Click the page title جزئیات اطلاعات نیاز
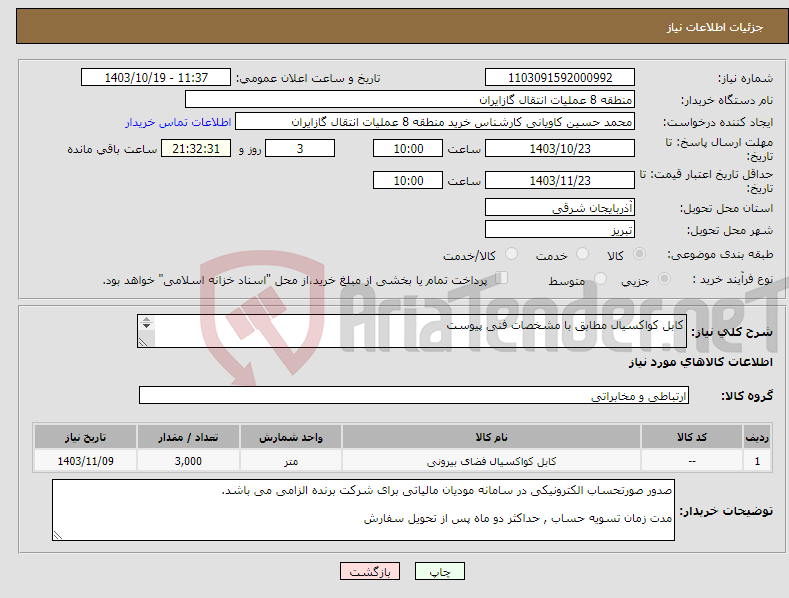Screen dimensions: 789x598 point(715,27)
